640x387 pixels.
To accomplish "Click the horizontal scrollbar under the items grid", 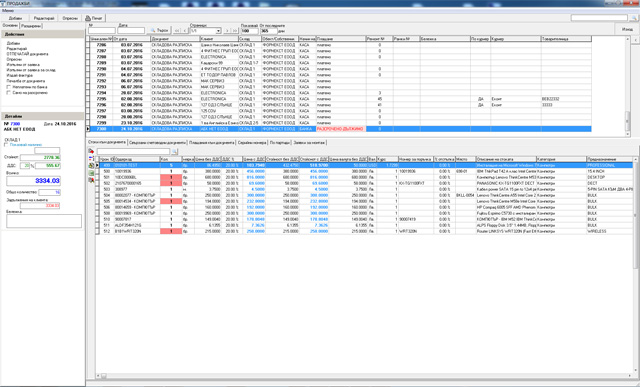I will point(365,375).
